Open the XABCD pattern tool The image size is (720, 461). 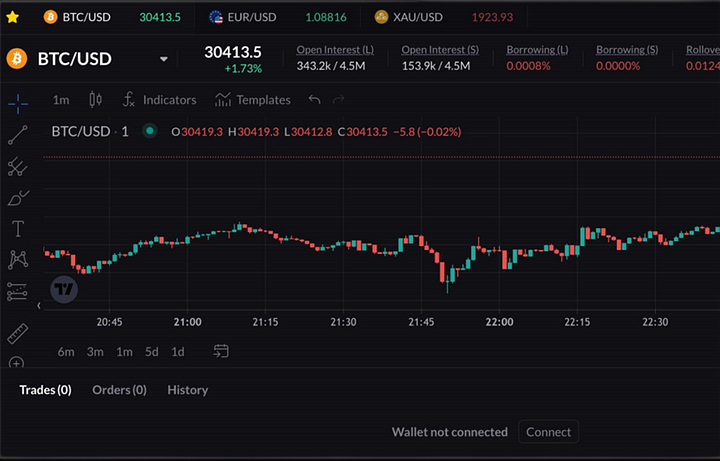[x=18, y=259]
